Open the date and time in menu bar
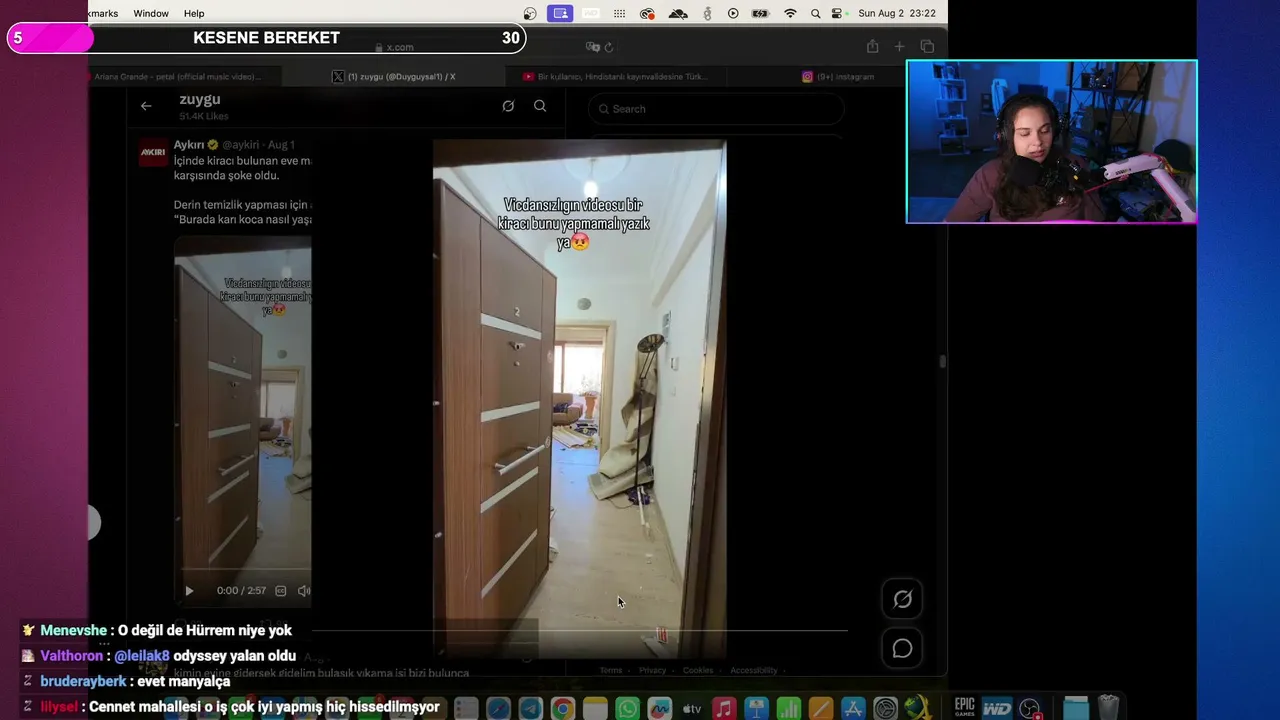1280x720 pixels. tap(897, 13)
